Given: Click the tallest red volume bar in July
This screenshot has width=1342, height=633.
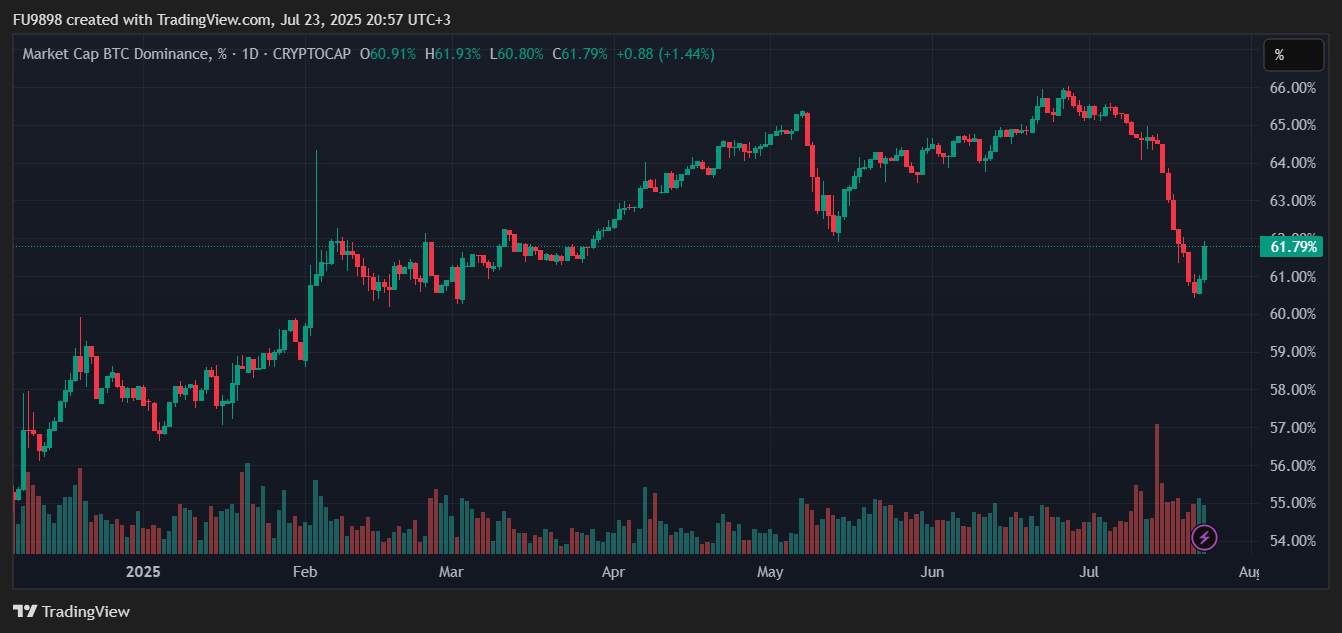Looking at the screenshot, I should tap(1157, 490).
